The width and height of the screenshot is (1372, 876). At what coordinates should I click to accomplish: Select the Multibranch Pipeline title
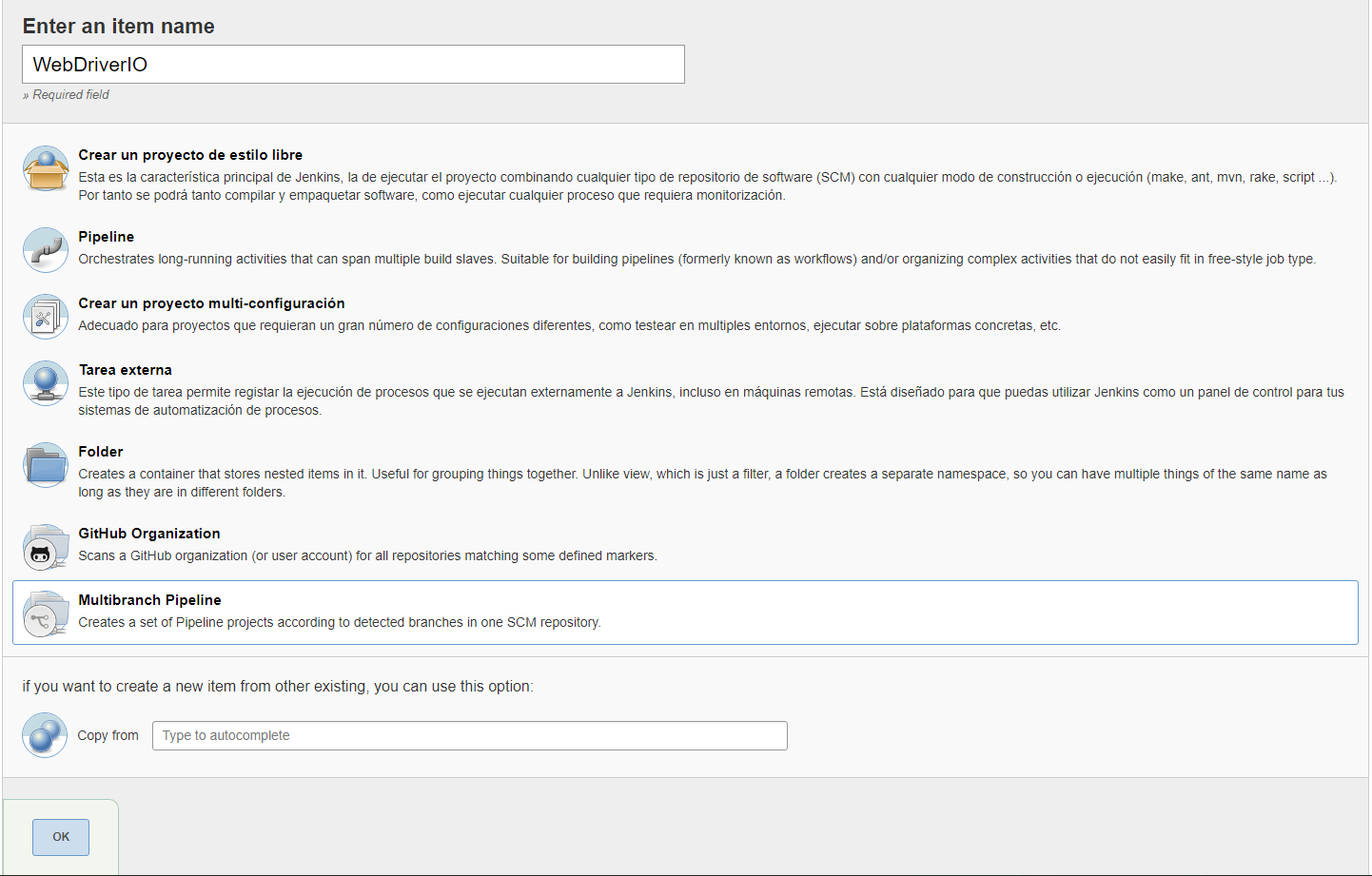click(x=149, y=600)
